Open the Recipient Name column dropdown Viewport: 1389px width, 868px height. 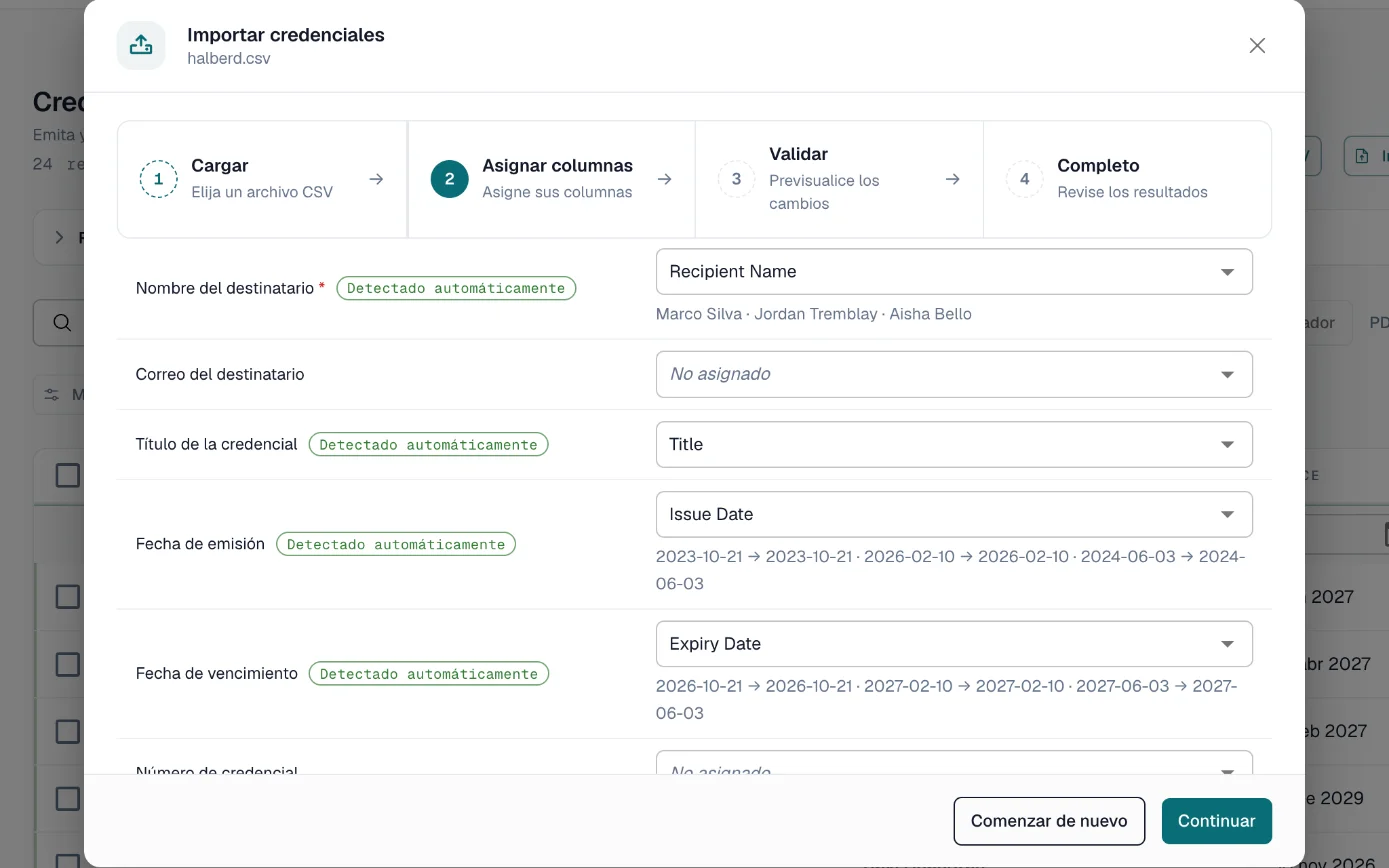[954, 272]
